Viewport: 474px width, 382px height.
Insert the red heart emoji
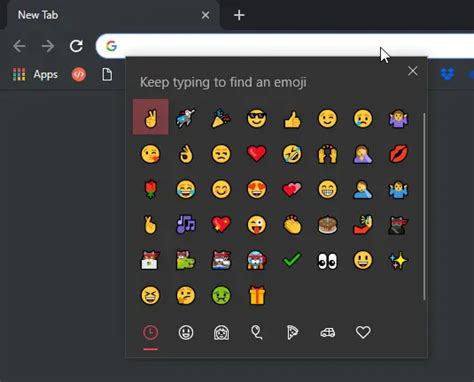256,154
